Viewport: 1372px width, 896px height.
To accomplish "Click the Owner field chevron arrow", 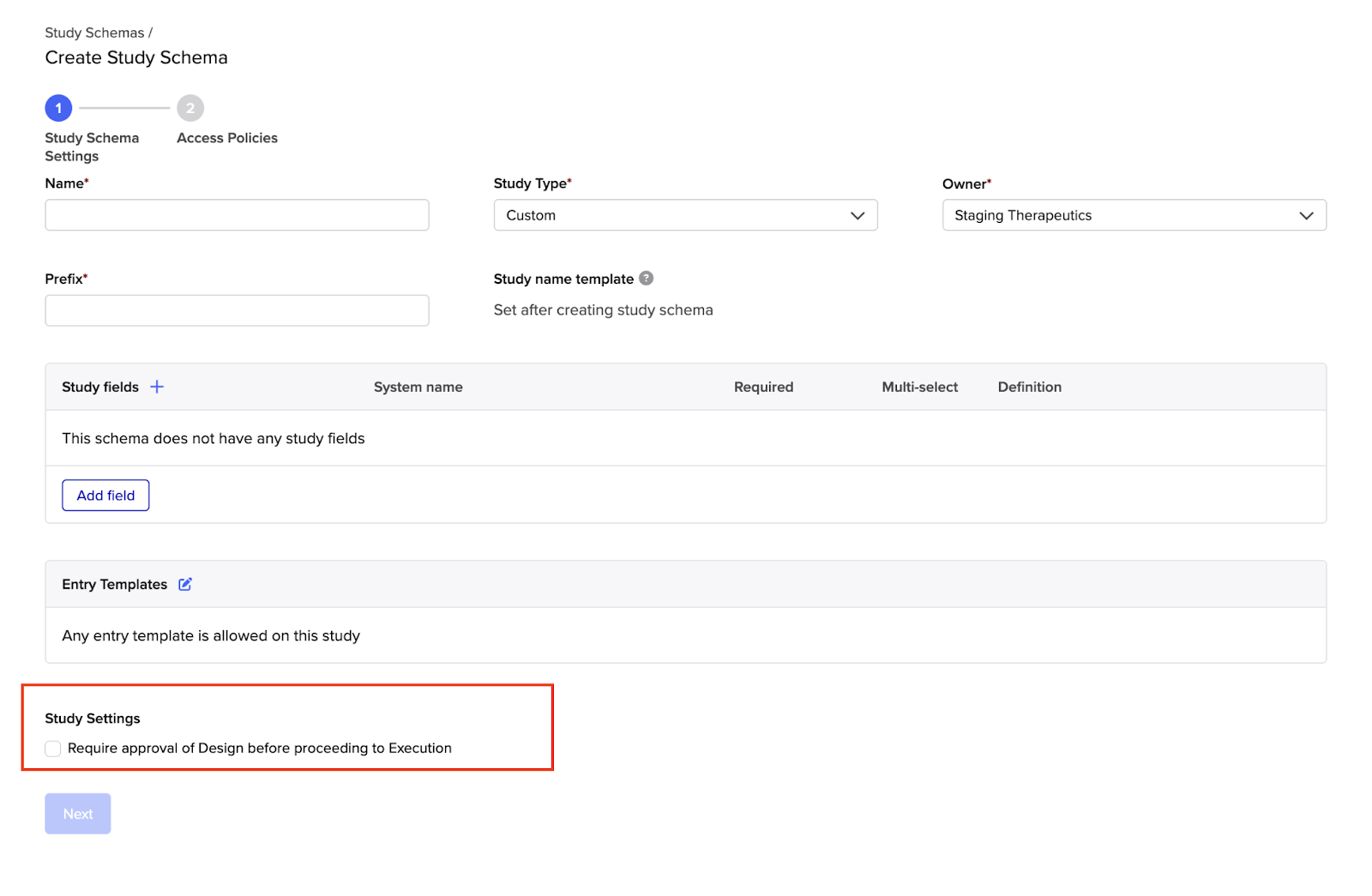I will click(x=1306, y=215).
